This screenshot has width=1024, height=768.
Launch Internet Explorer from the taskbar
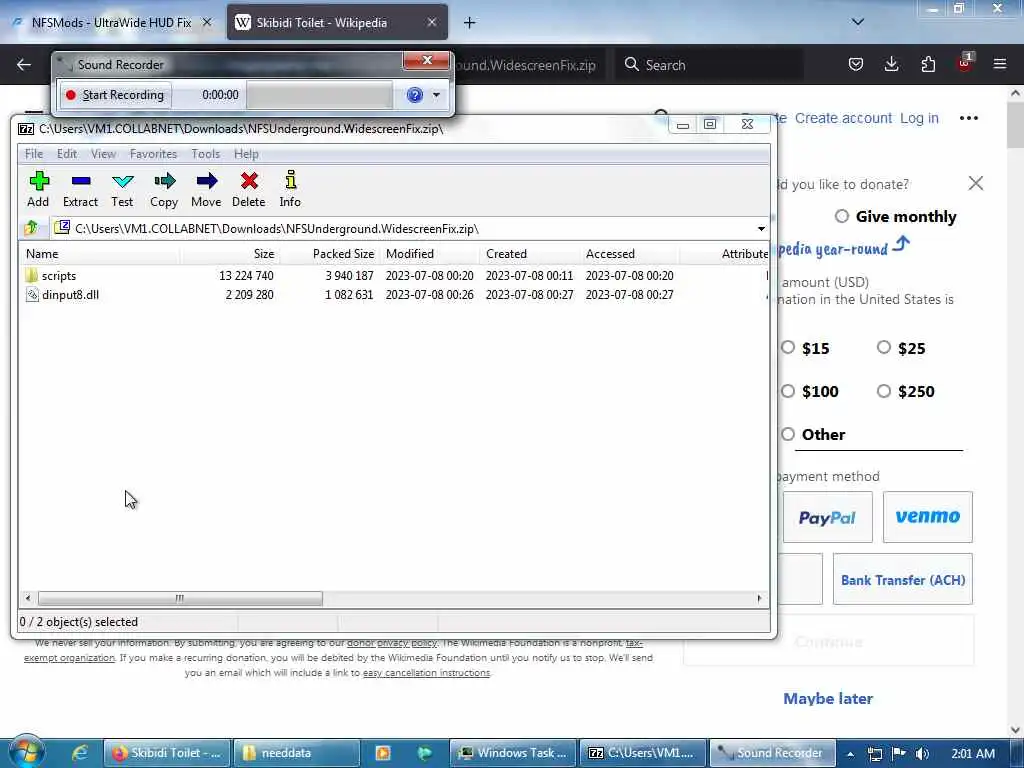click(80, 753)
